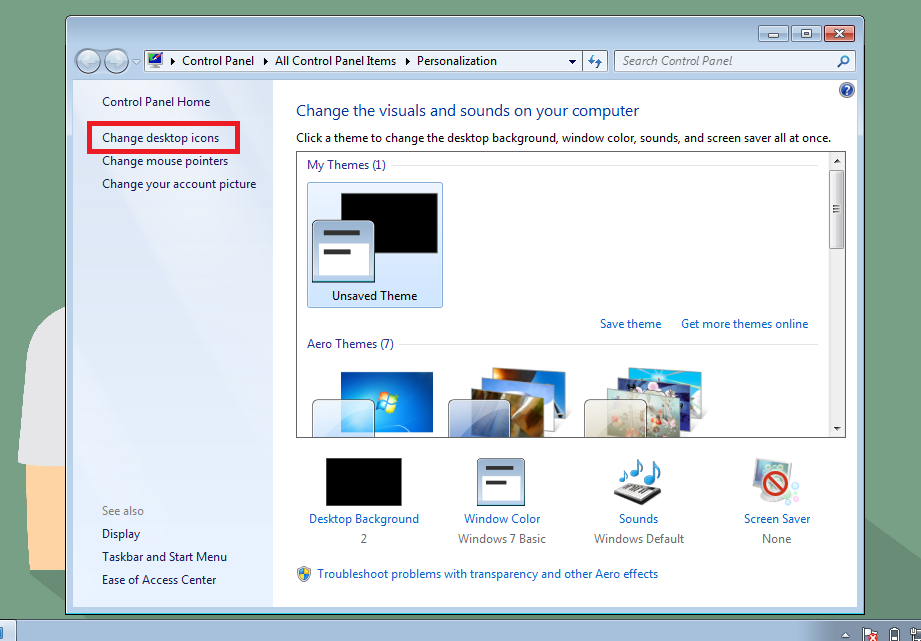921x641 pixels.
Task: Click the power plug icon in tray
Action: click(915, 634)
